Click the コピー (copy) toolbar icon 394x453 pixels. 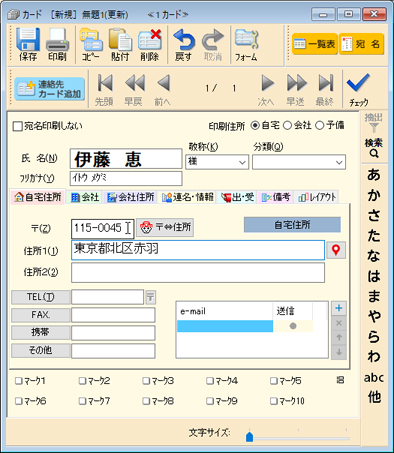point(90,40)
